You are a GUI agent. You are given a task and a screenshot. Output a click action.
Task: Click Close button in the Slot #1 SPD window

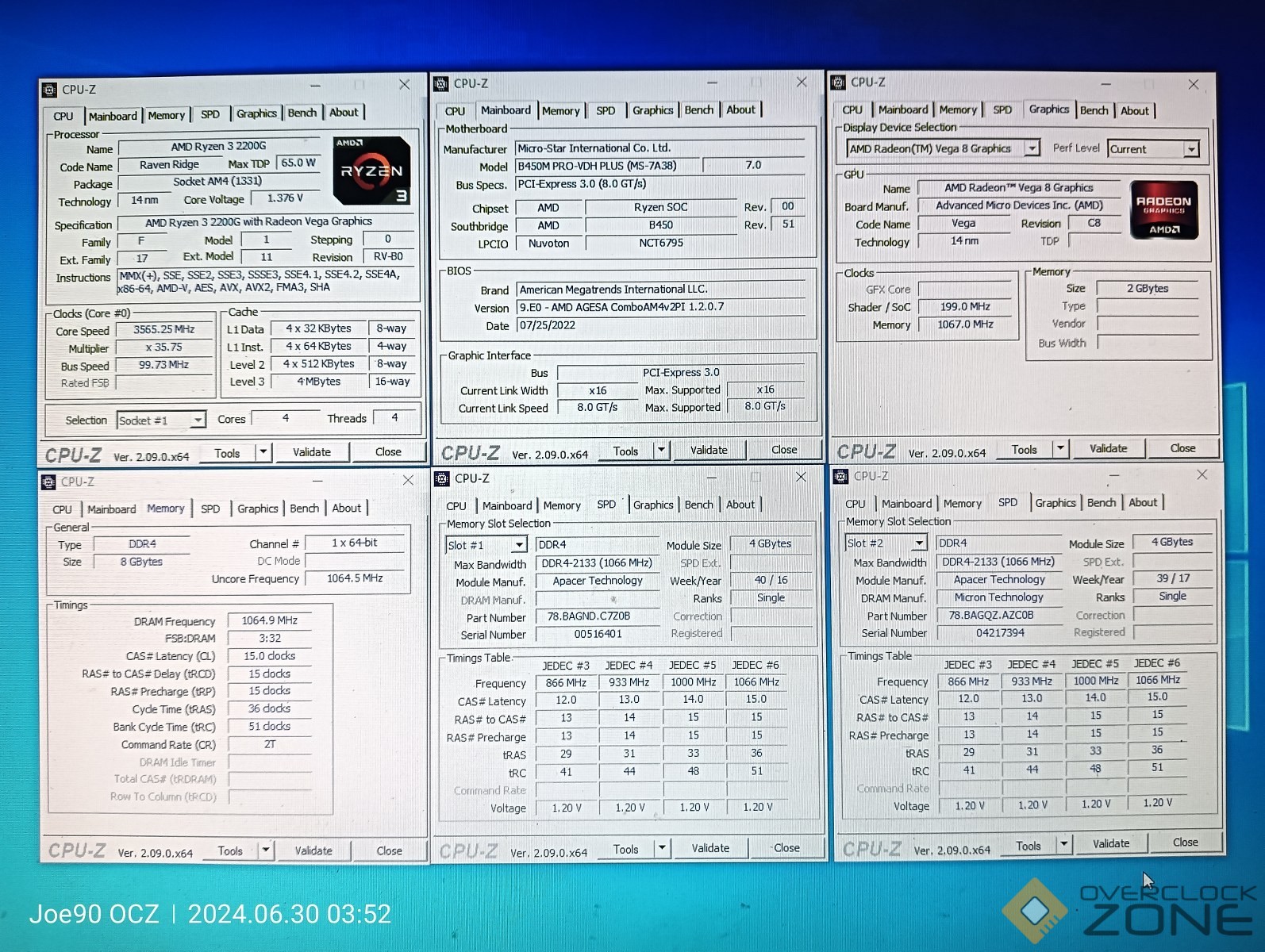[786, 848]
